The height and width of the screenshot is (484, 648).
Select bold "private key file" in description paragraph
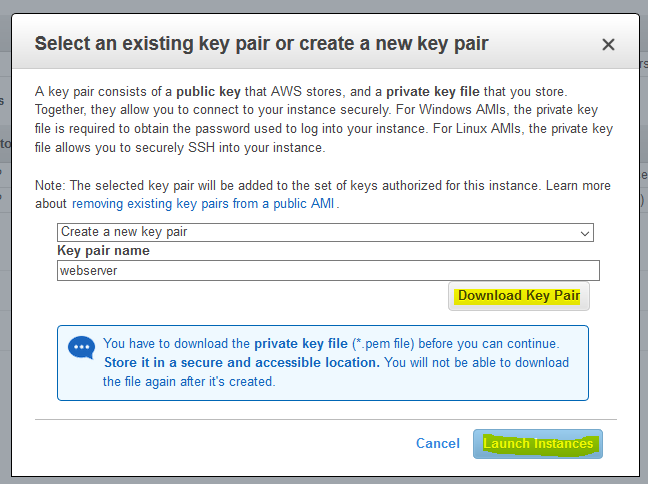click(433, 92)
